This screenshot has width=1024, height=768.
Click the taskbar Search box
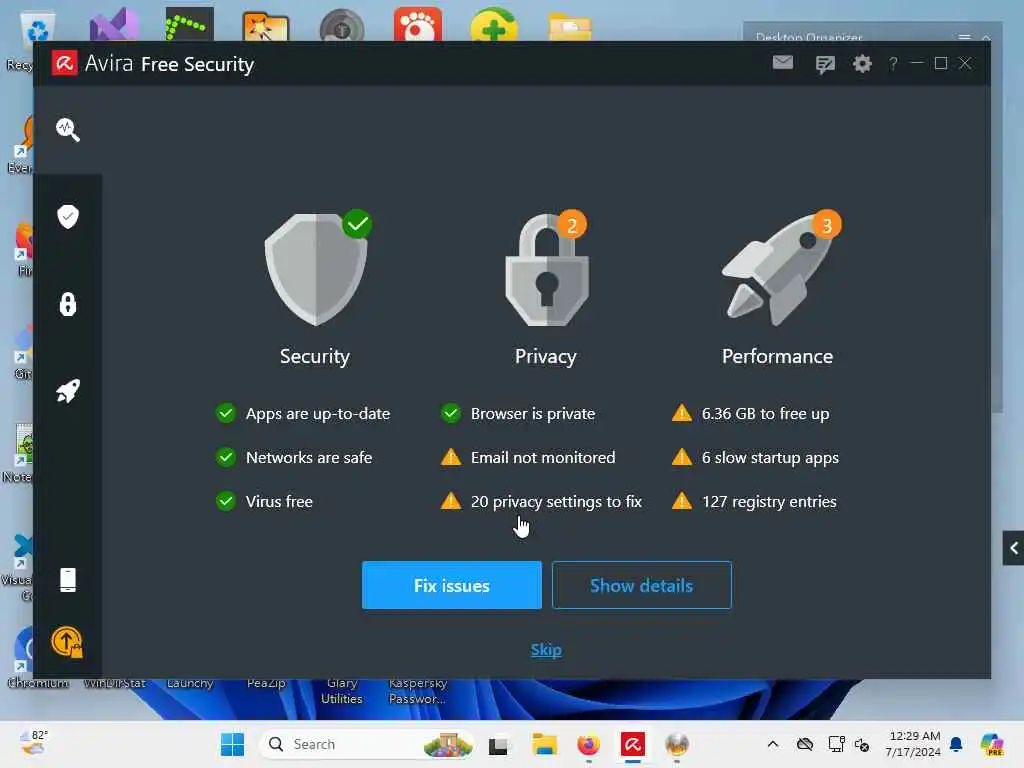(x=368, y=744)
